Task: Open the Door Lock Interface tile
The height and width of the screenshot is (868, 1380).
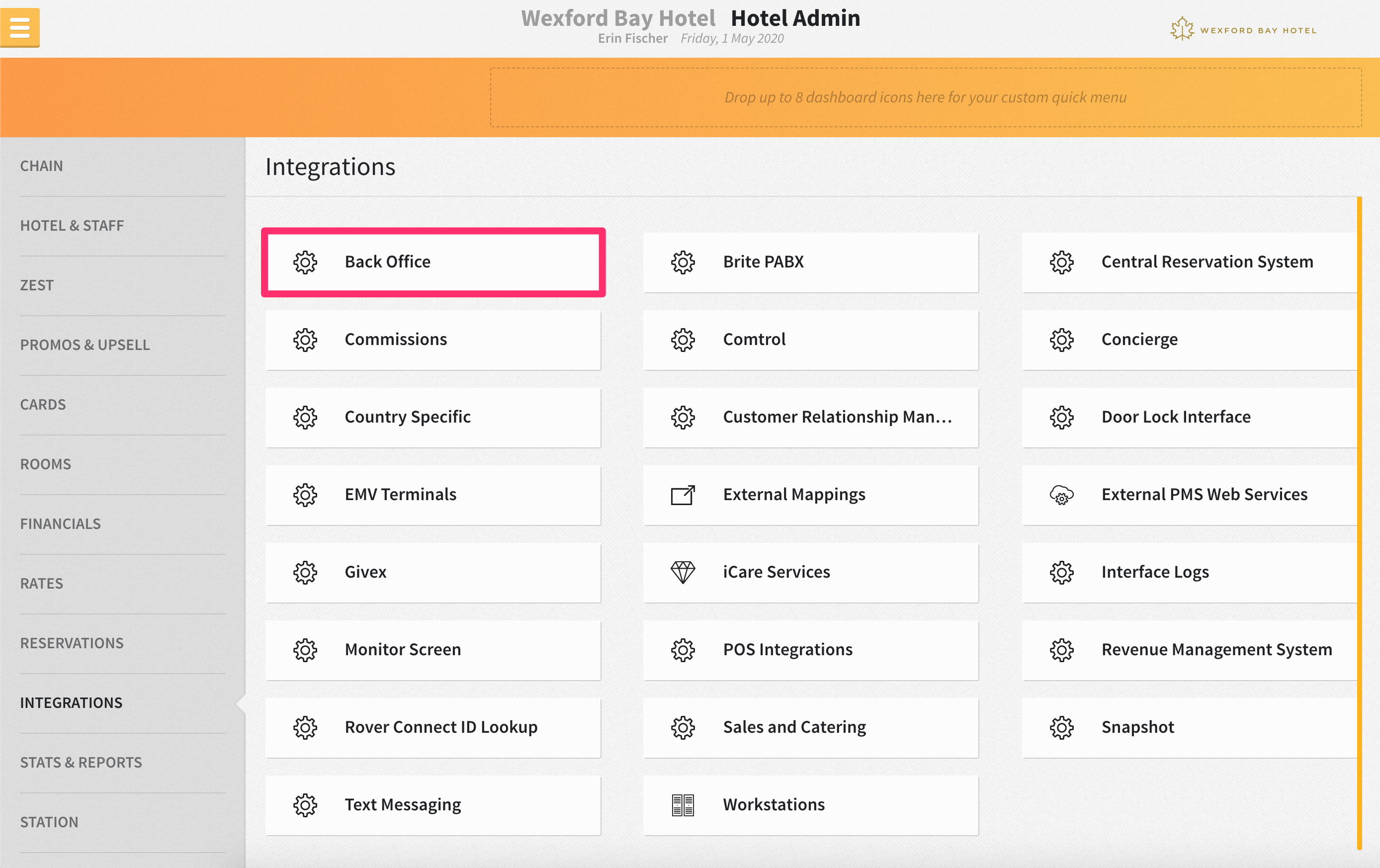Action: [x=1189, y=417]
